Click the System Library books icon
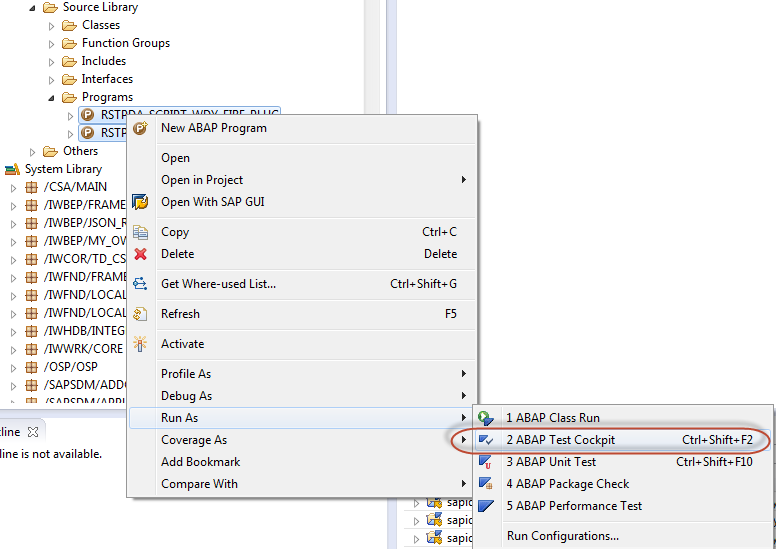Image resolution: width=776 pixels, height=549 pixels. click(x=12, y=169)
